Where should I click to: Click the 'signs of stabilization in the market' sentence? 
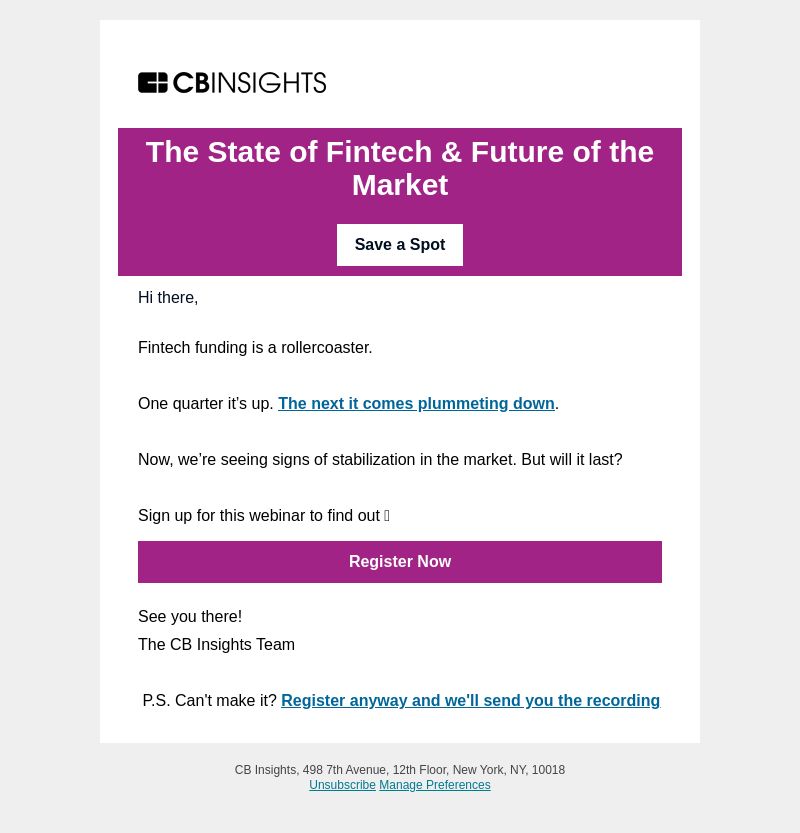tap(380, 460)
